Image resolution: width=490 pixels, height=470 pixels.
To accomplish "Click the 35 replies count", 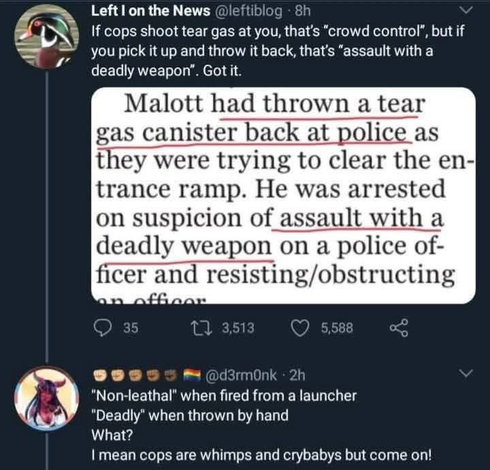I will pyautogui.click(x=131, y=328).
